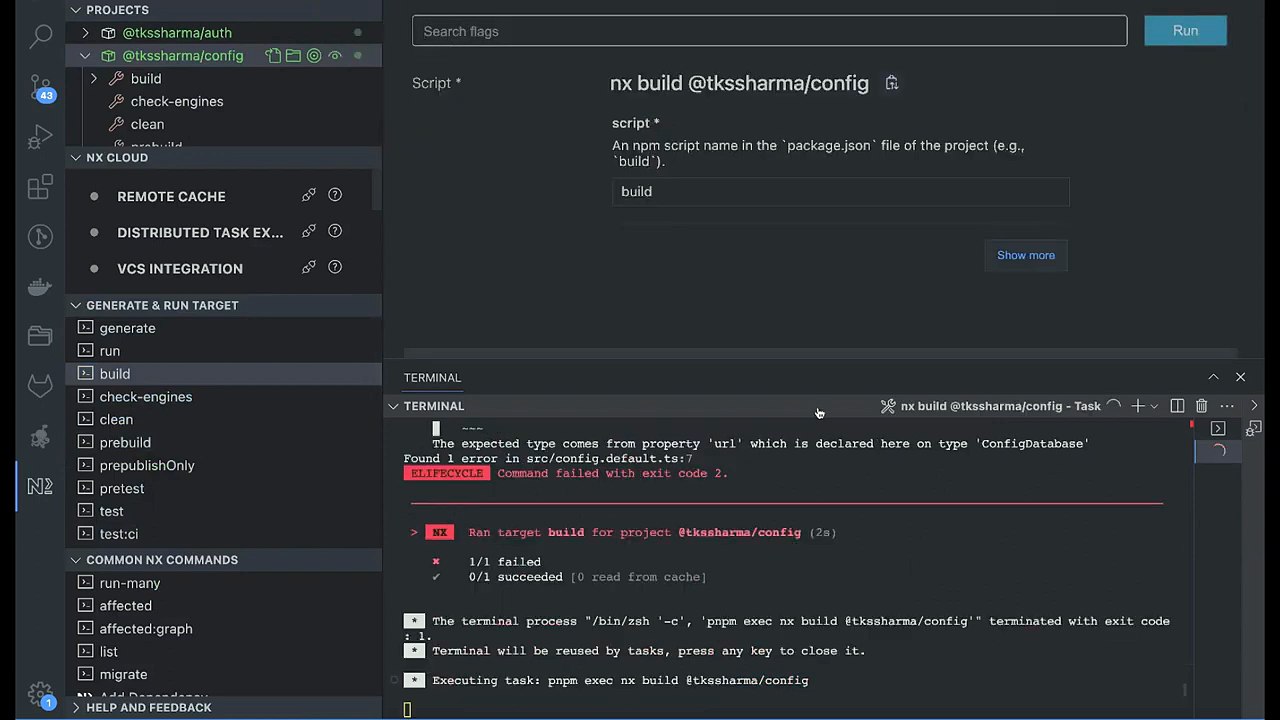
Task: Collapse the @tkssharma/config project
Action: (x=85, y=56)
